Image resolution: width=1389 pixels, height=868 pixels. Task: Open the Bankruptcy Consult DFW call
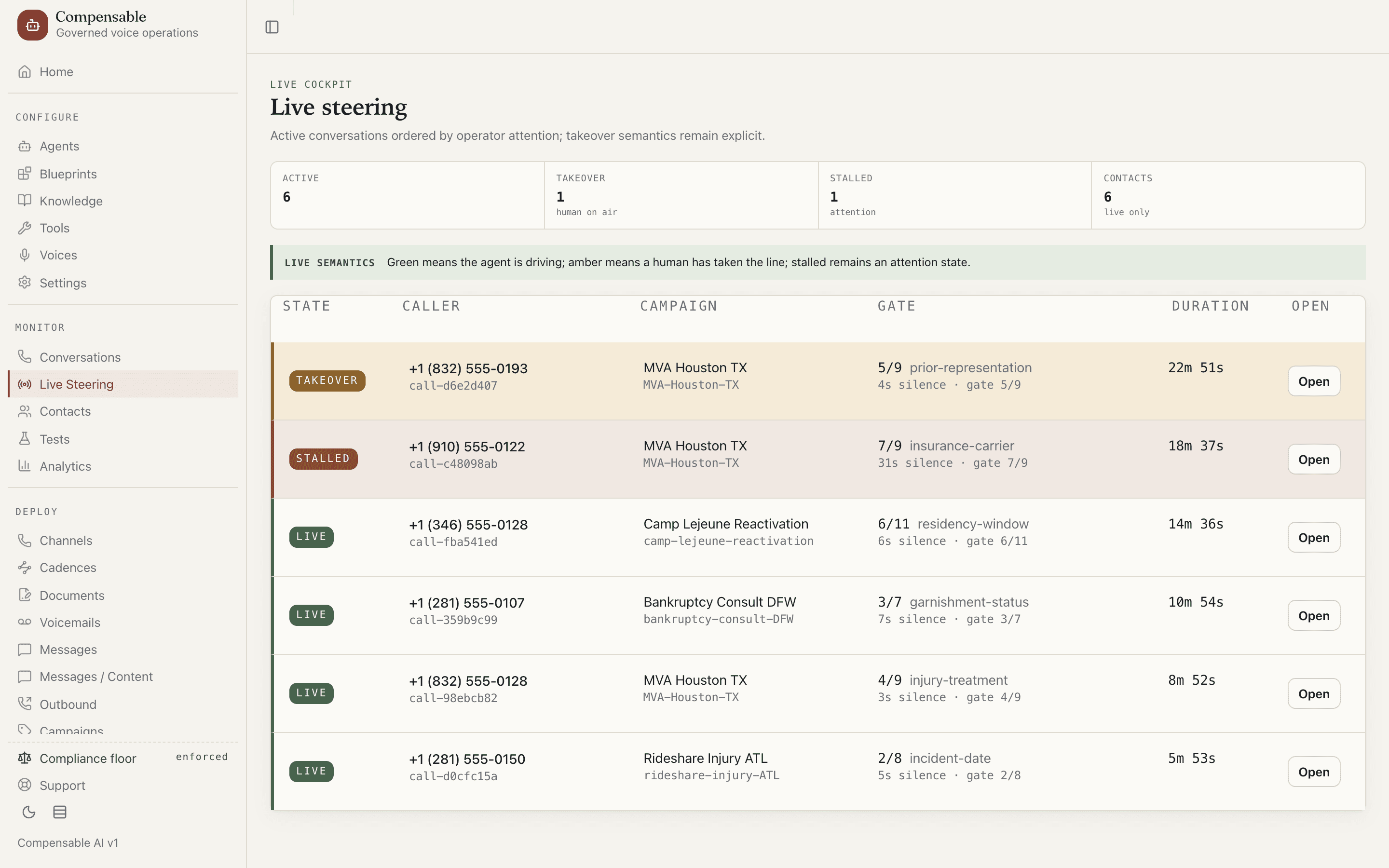[x=1314, y=615]
